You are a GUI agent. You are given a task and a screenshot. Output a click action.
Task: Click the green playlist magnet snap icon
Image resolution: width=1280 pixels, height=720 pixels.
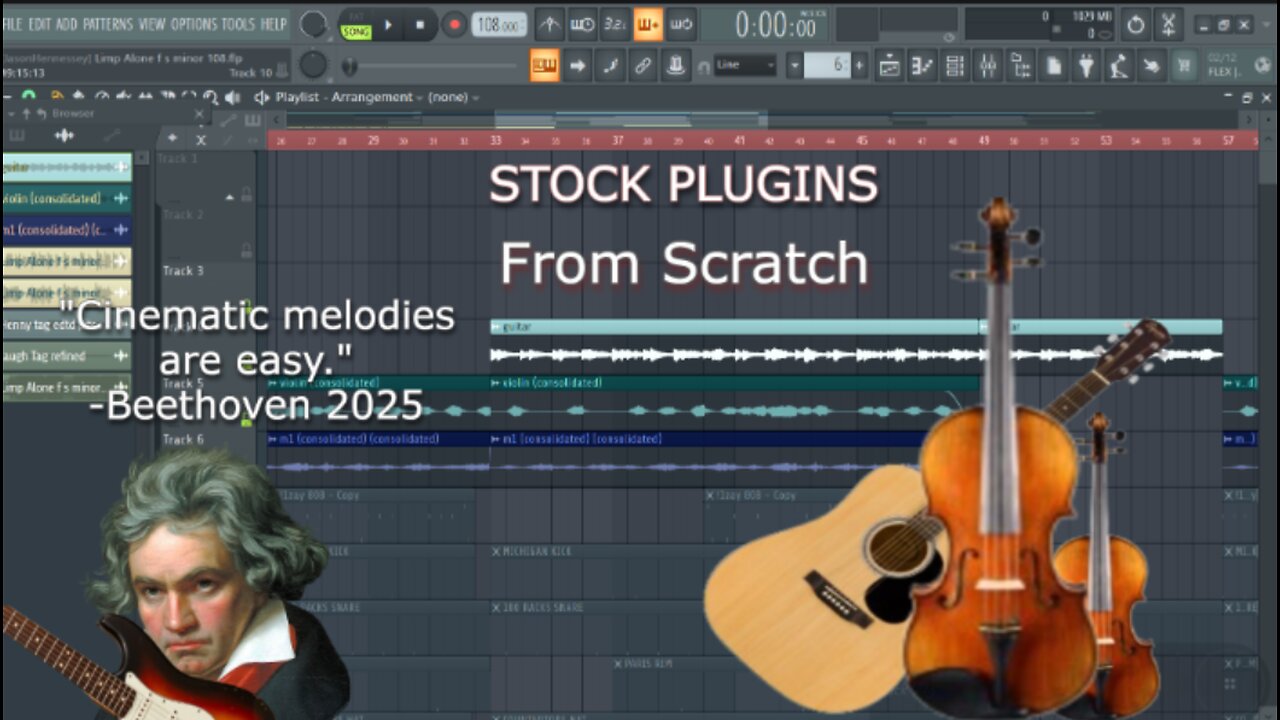coord(29,97)
